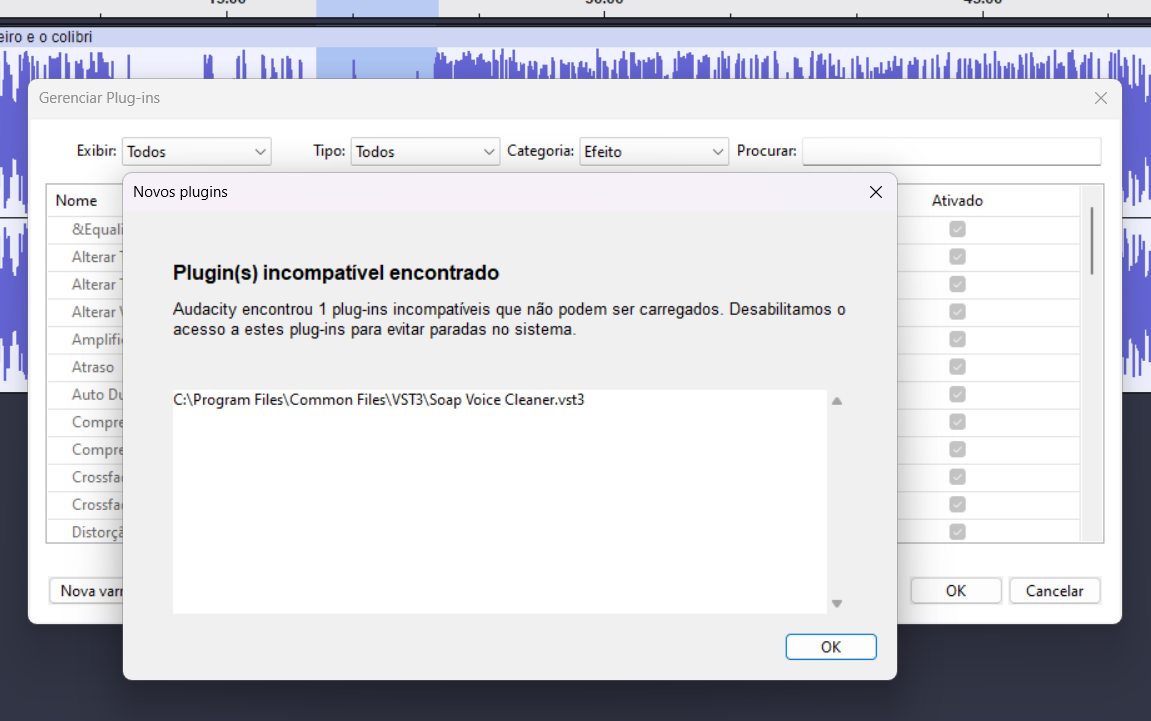Open the Exibir dropdown
The width and height of the screenshot is (1151, 721).
[197, 152]
